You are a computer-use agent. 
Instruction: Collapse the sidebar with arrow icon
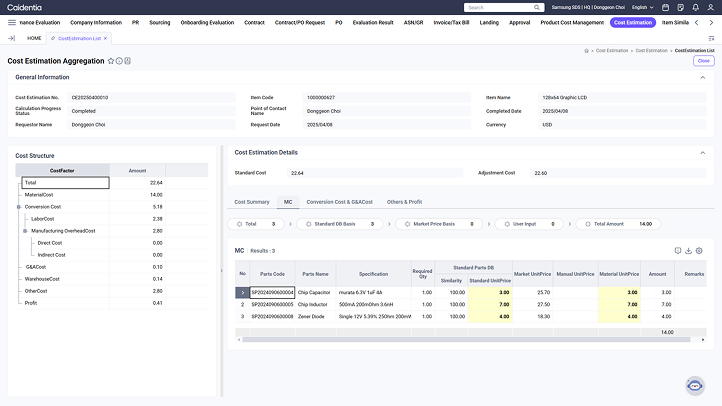[11, 38]
